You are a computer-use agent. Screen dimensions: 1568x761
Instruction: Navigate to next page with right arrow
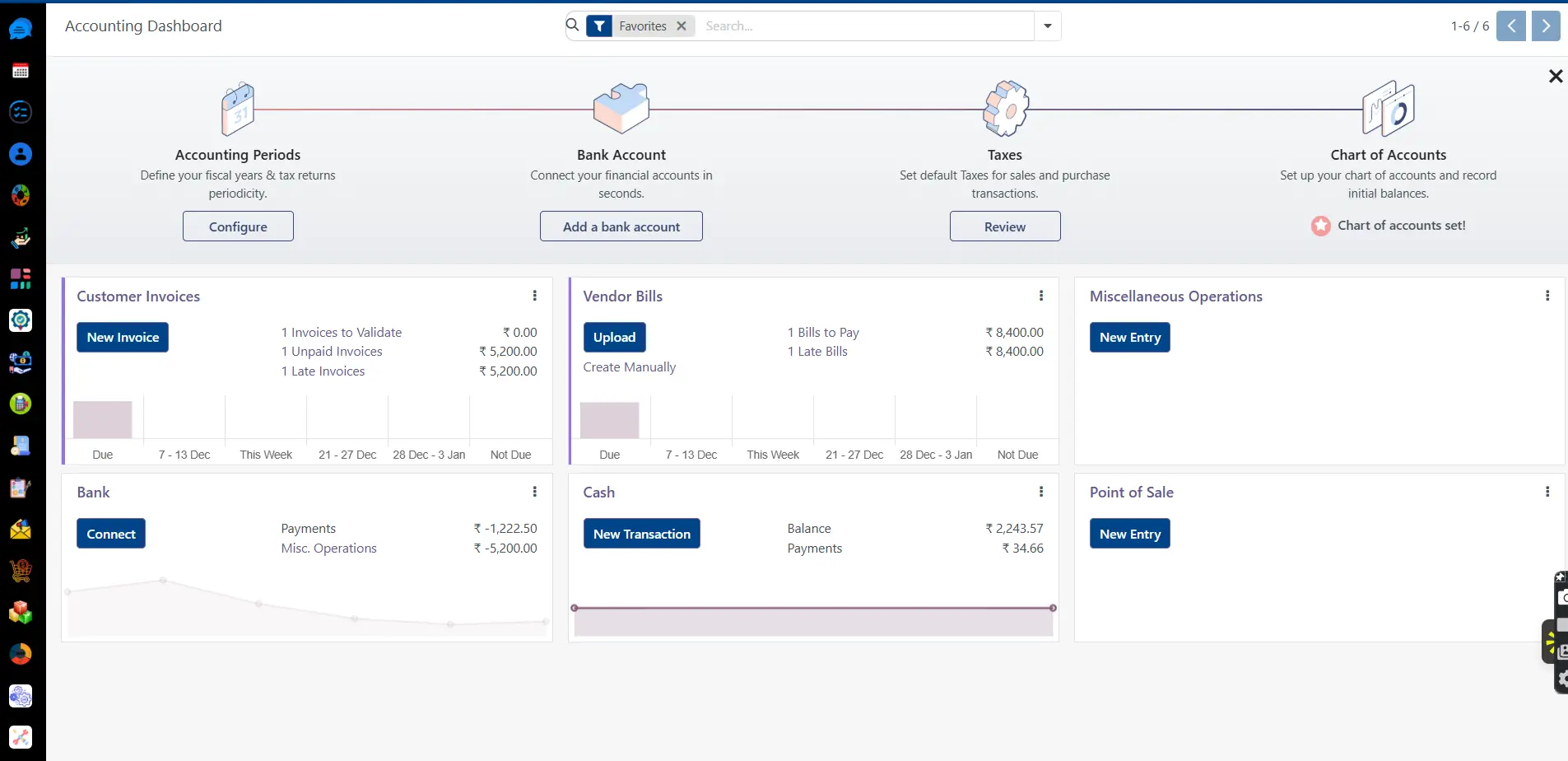1545,26
